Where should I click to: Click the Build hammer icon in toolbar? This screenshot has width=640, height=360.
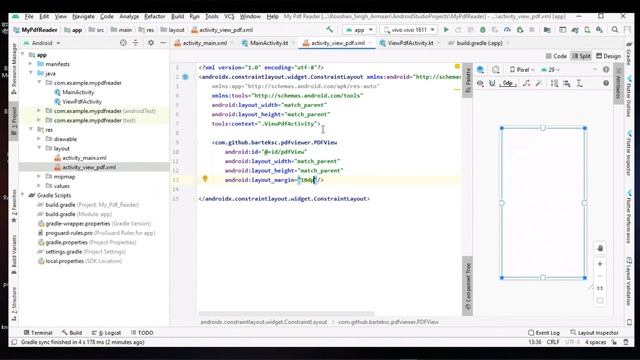(329, 29)
